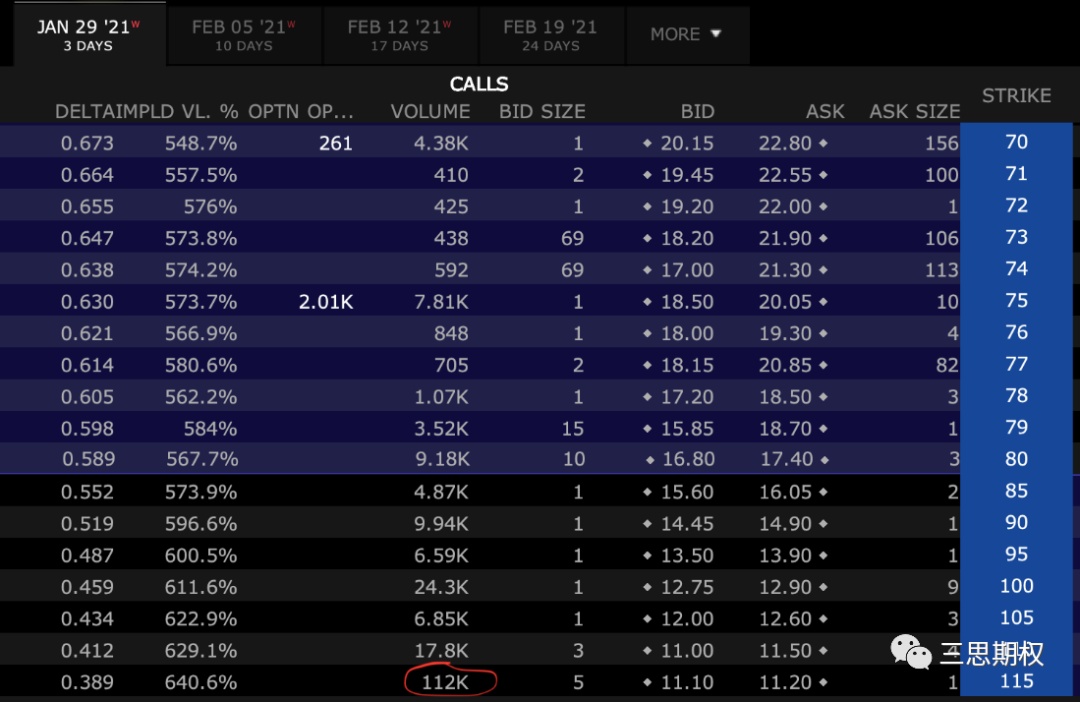
Task: Click the 20.15 bid price for strike 70
Action: click(687, 143)
